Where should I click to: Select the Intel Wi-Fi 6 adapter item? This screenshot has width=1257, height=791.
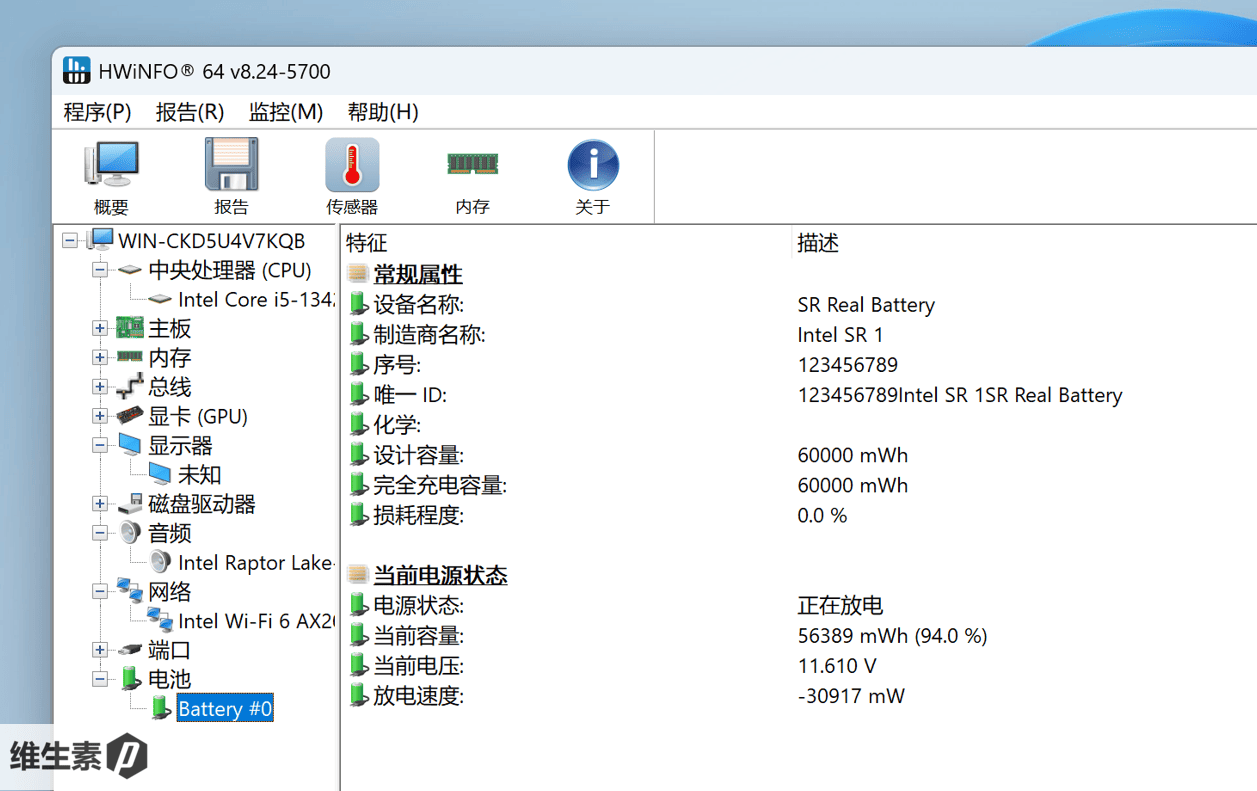255,621
